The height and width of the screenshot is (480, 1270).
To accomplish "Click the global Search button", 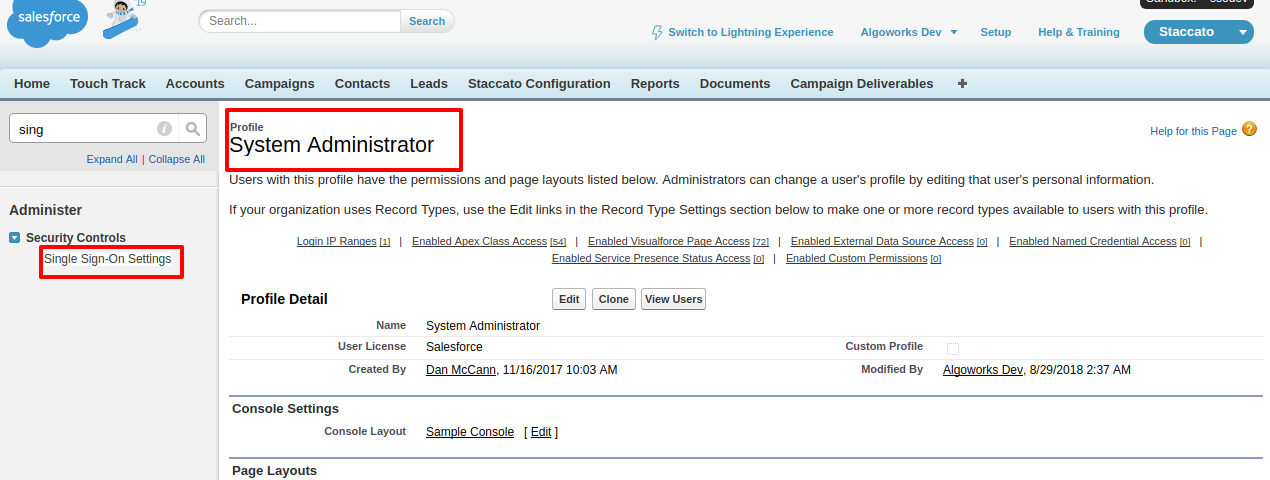I will coord(427,21).
